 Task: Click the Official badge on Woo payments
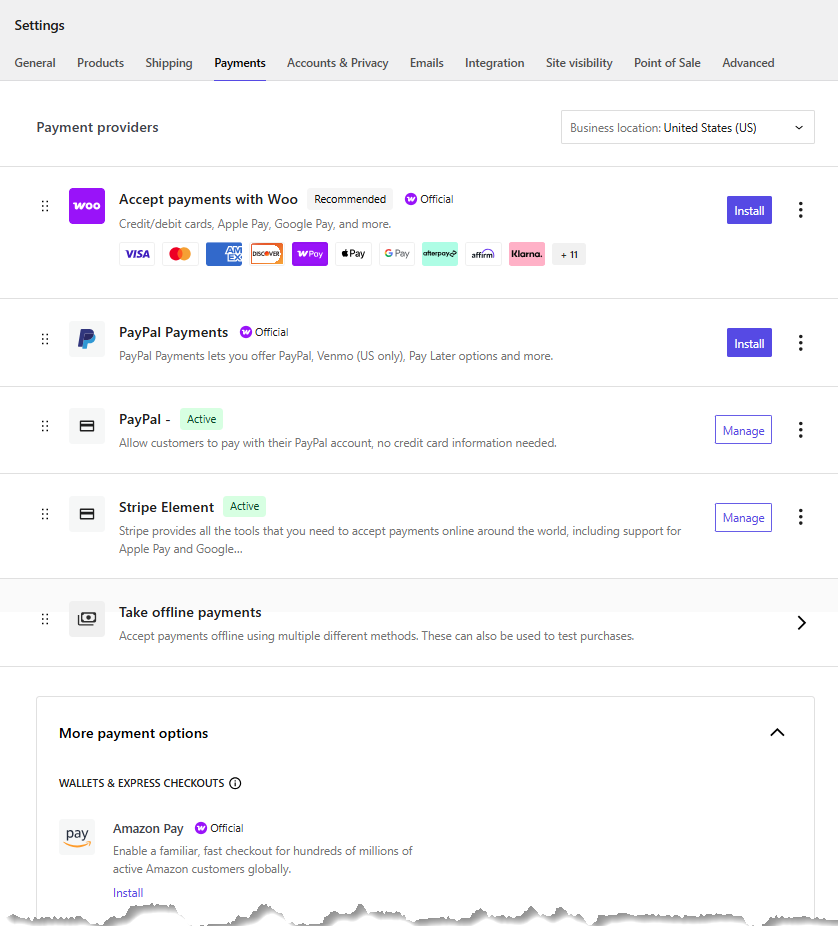coord(429,200)
